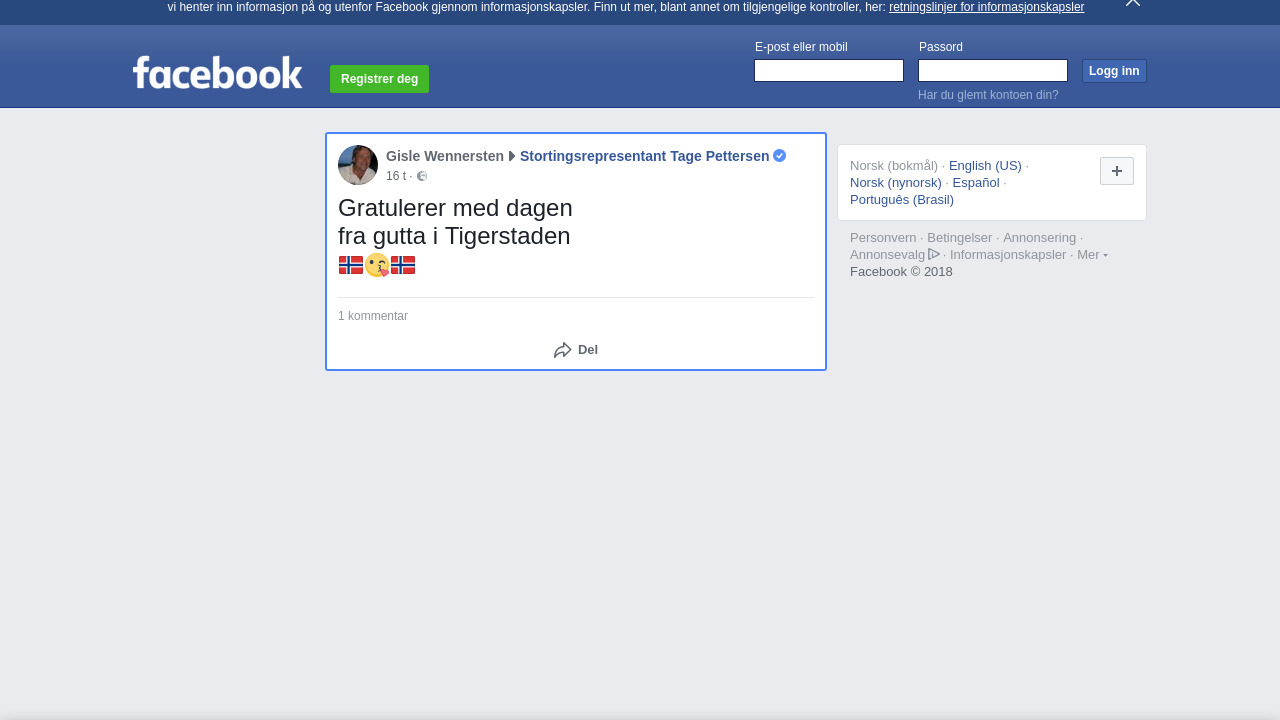Close the cookie notice banner
The image size is (1280, 720).
tap(1133, 3)
